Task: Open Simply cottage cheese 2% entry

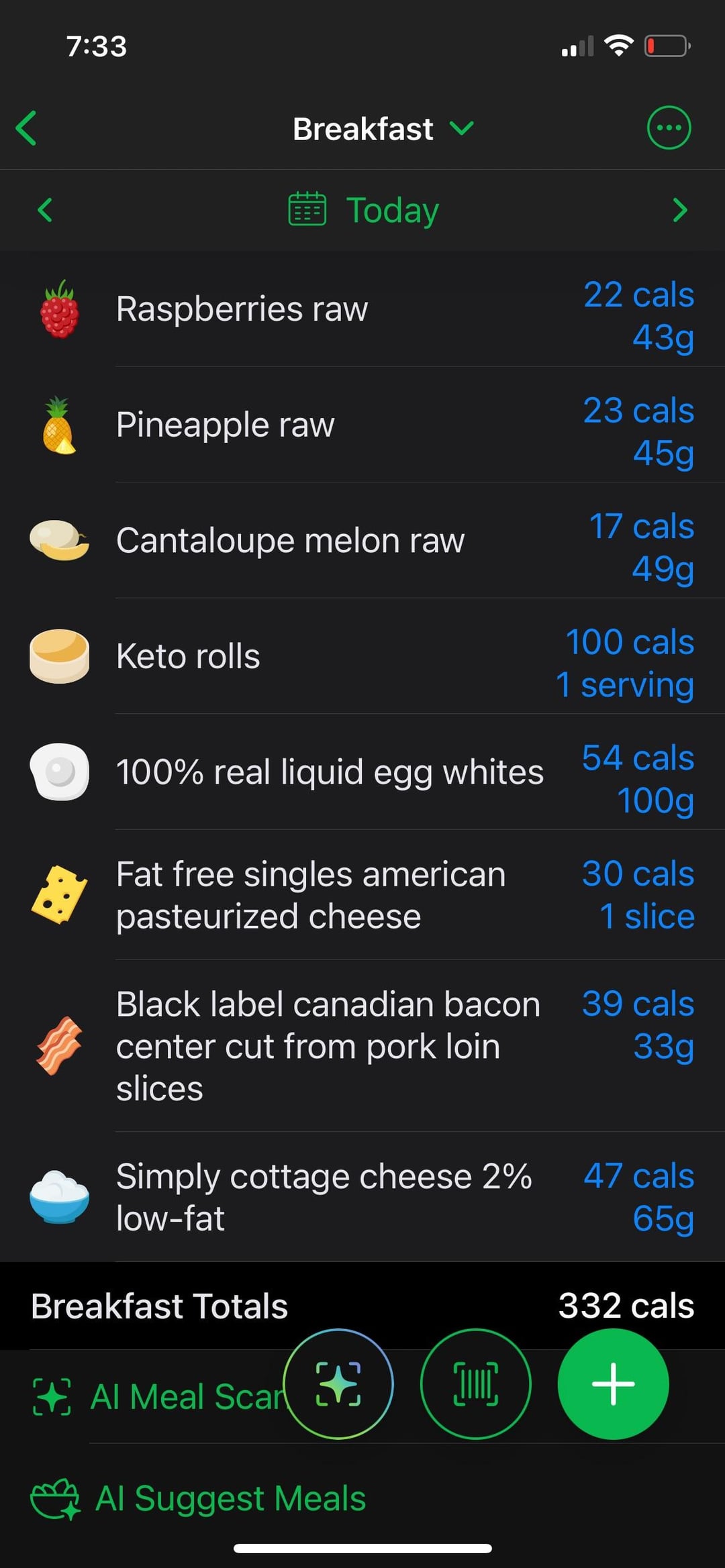Action: [324, 1197]
